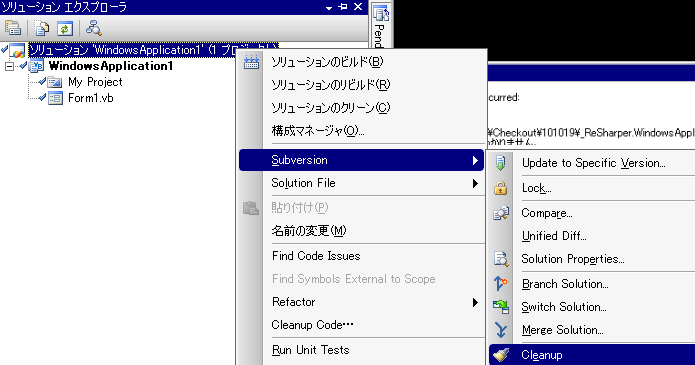
Task: Click the Cleanup broom icon
Action: (x=501, y=355)
